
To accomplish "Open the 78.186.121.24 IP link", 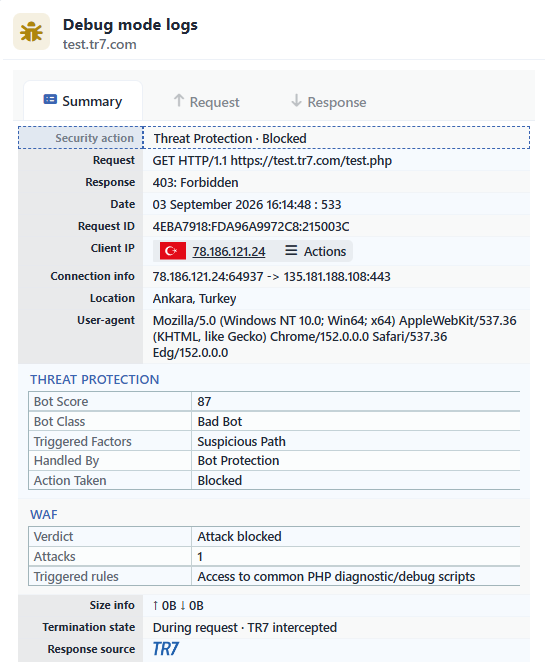I will [229, 252].
